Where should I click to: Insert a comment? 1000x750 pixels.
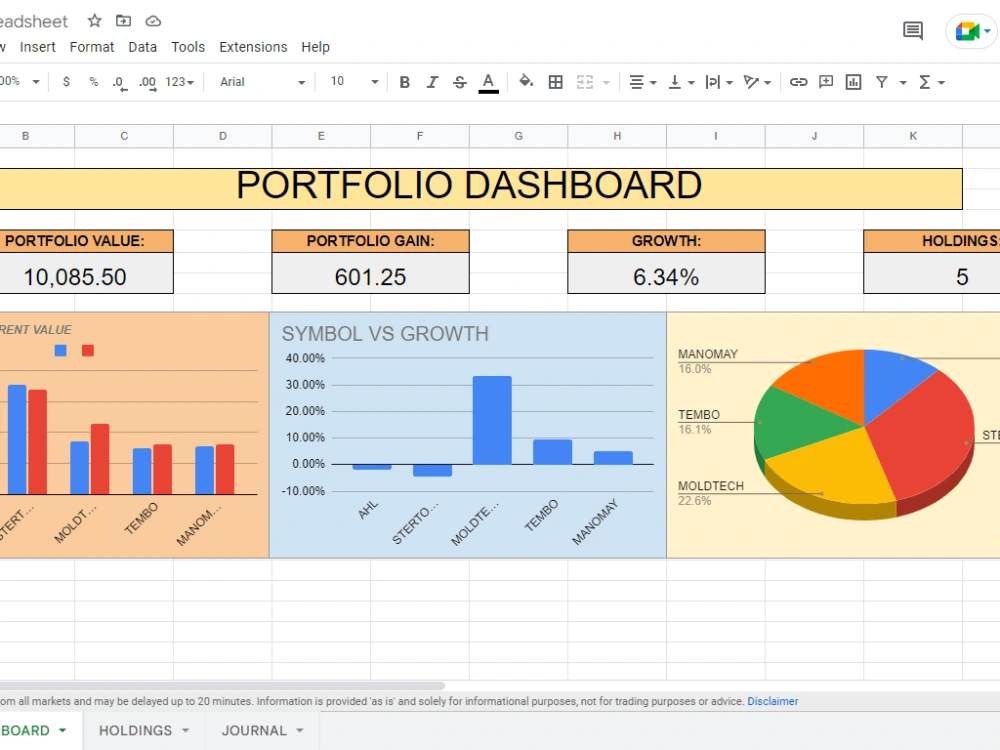coord(826,82)
